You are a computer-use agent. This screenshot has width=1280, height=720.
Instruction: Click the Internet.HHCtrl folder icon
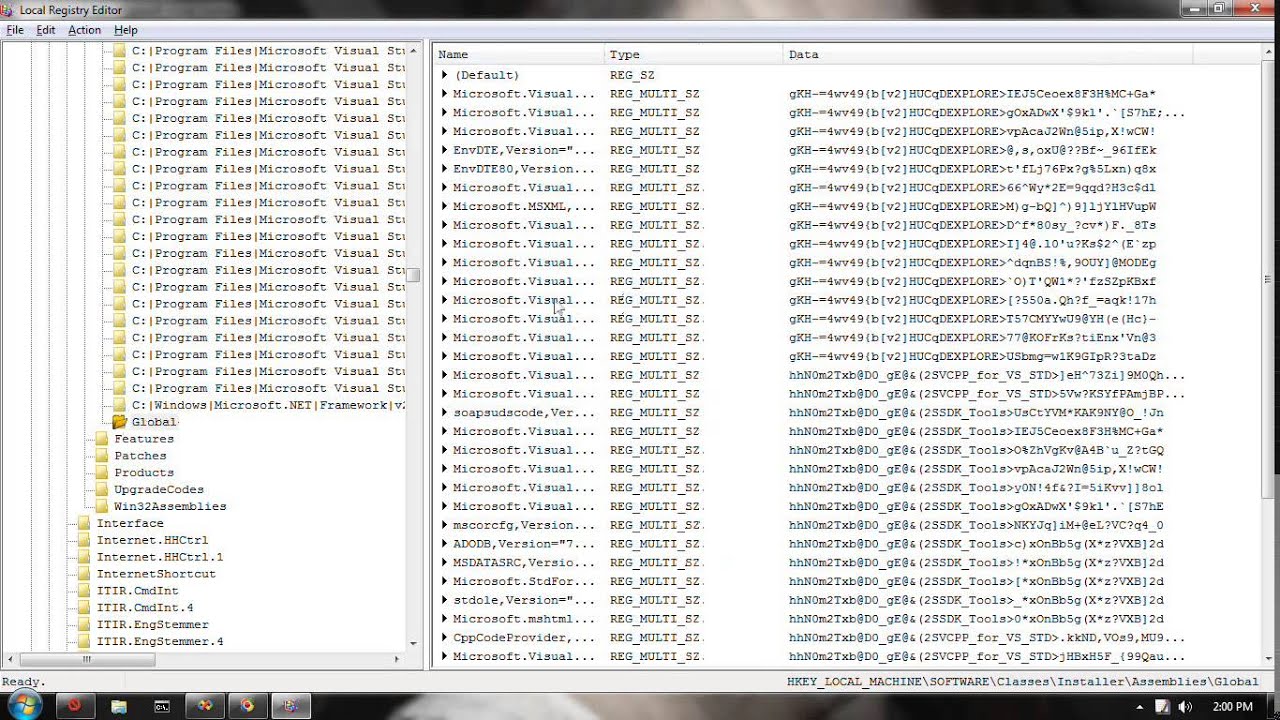pos(84,540)
